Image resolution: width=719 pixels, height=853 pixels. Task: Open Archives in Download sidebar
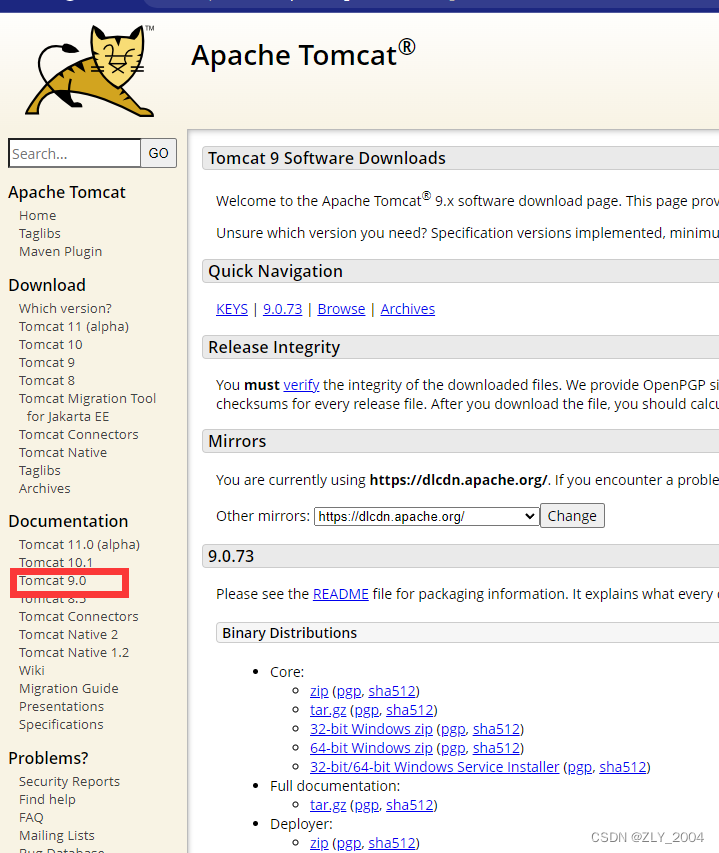pyautogui.click(x=45, y=489)
